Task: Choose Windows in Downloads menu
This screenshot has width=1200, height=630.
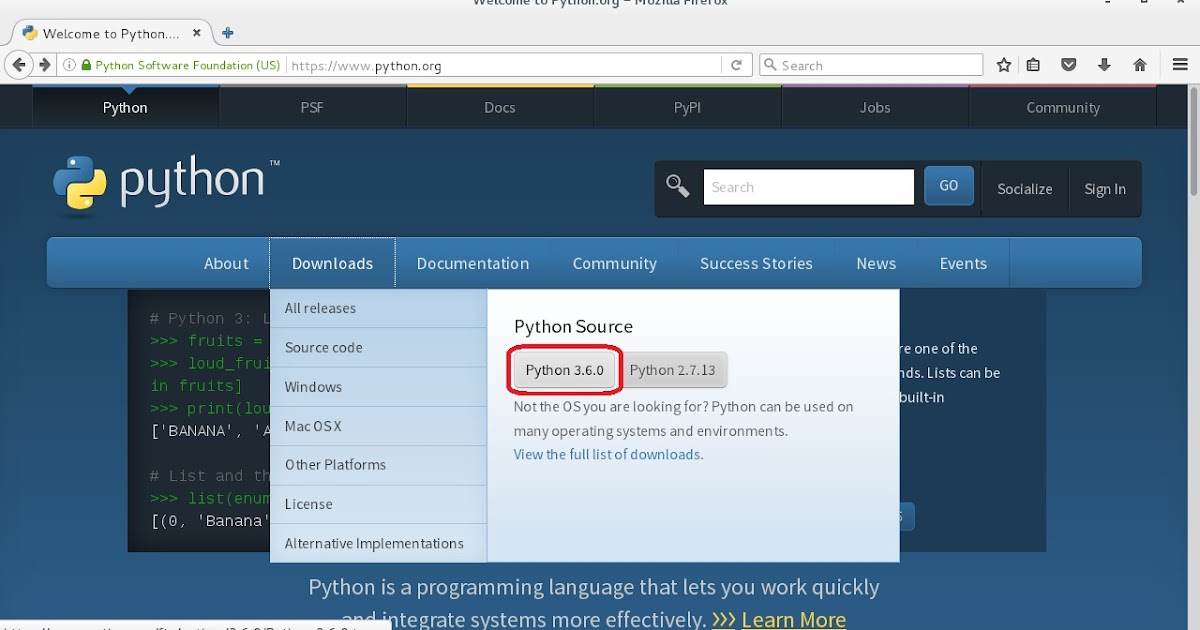Action: point(378,386)
